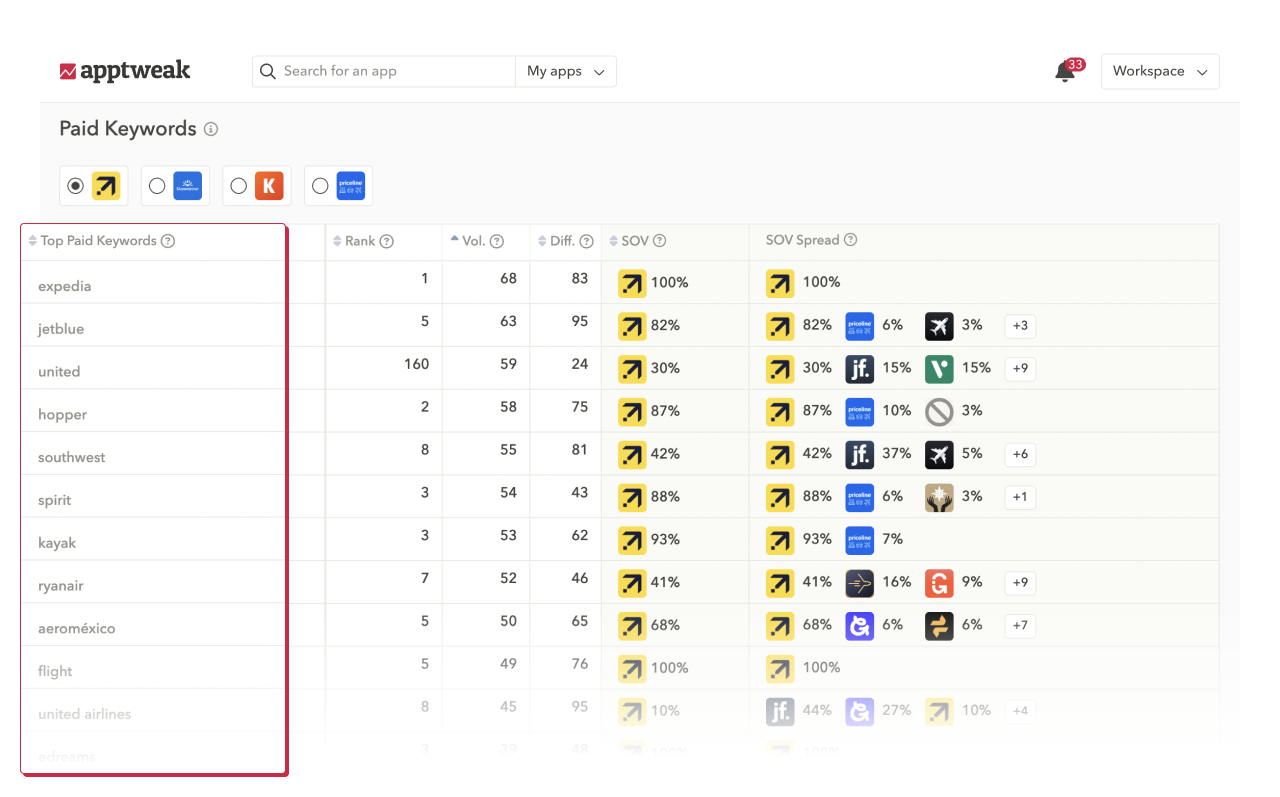The image size is (1280, 797).
Task: Click the green V app icon in united row
Action: (939, 369)
